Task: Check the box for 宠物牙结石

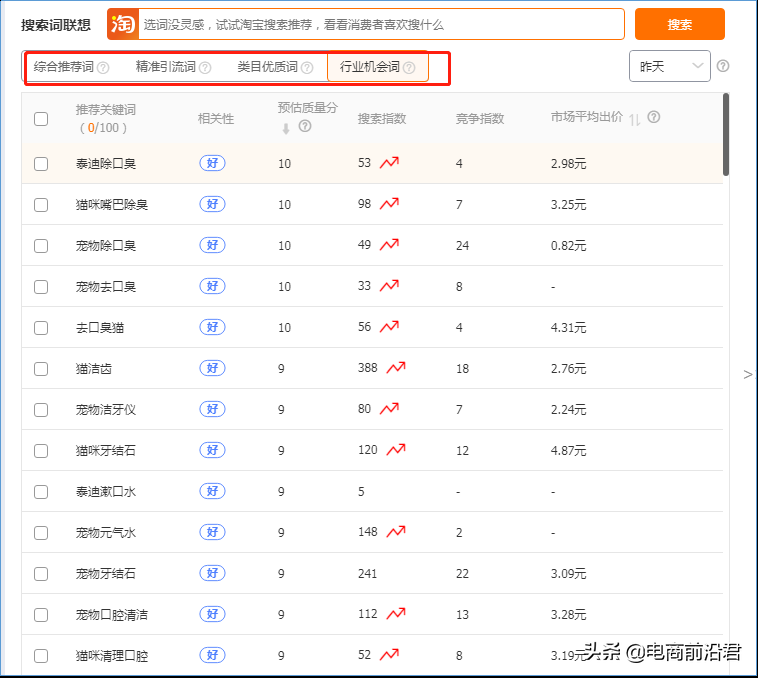Action: pos(41,574)
